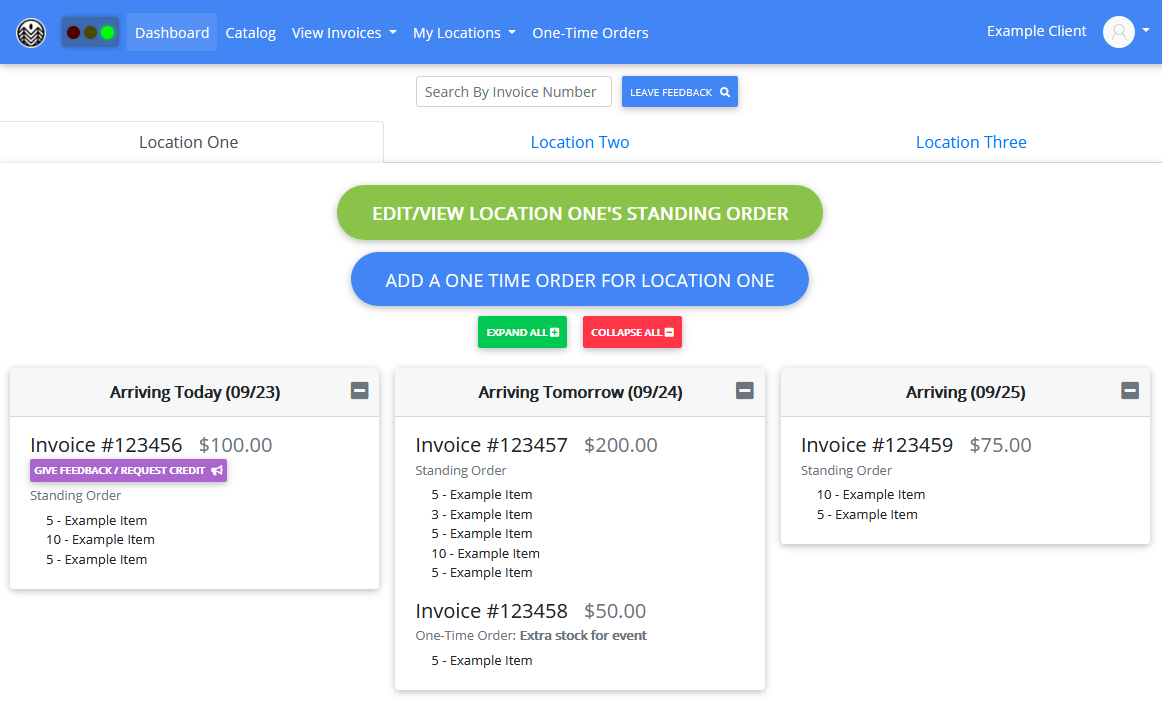The image size is (1162, 711).
Task: Select the green status dot in the navbar
Action: tap(107, 32)
